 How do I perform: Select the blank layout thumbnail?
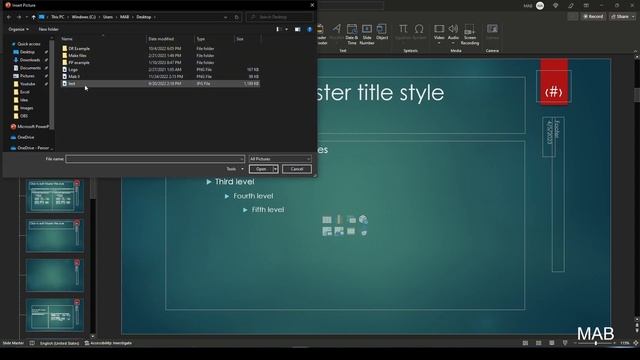pos(55,275)
